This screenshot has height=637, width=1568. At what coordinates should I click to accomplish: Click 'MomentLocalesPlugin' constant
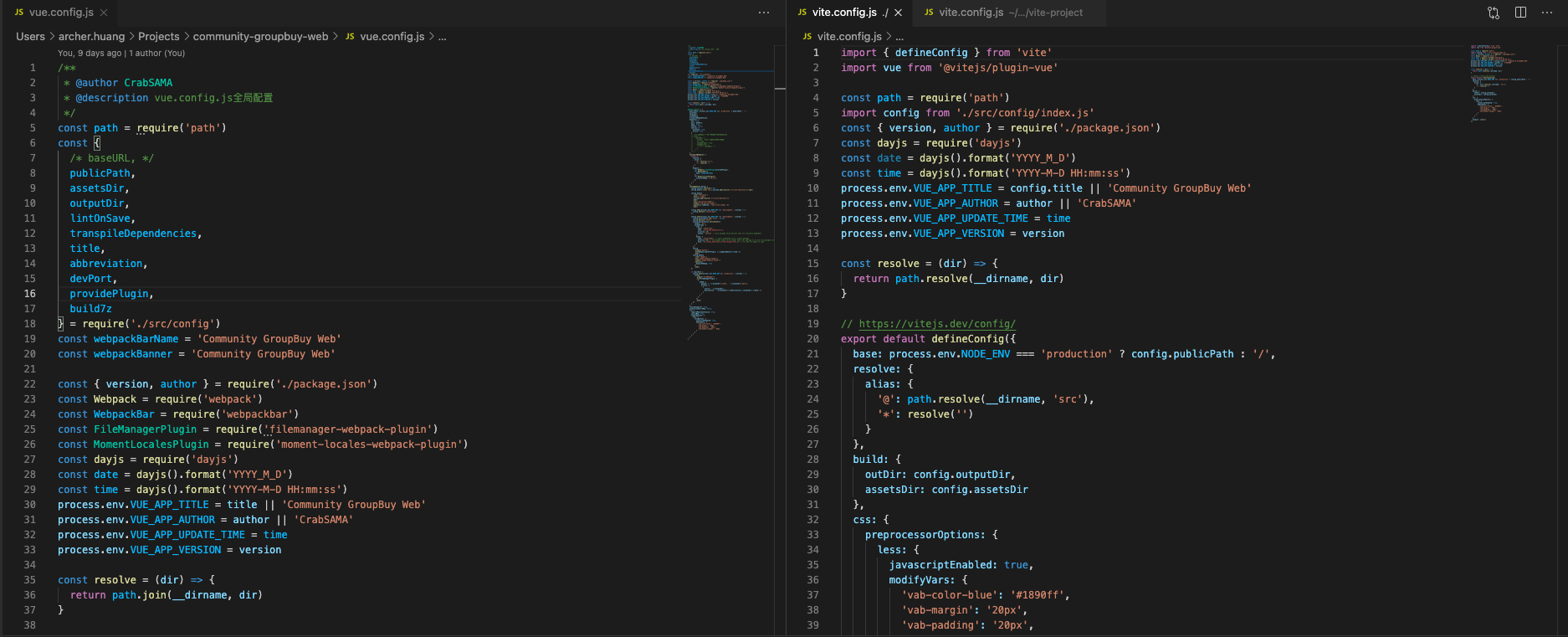click(x=151, y=444)
